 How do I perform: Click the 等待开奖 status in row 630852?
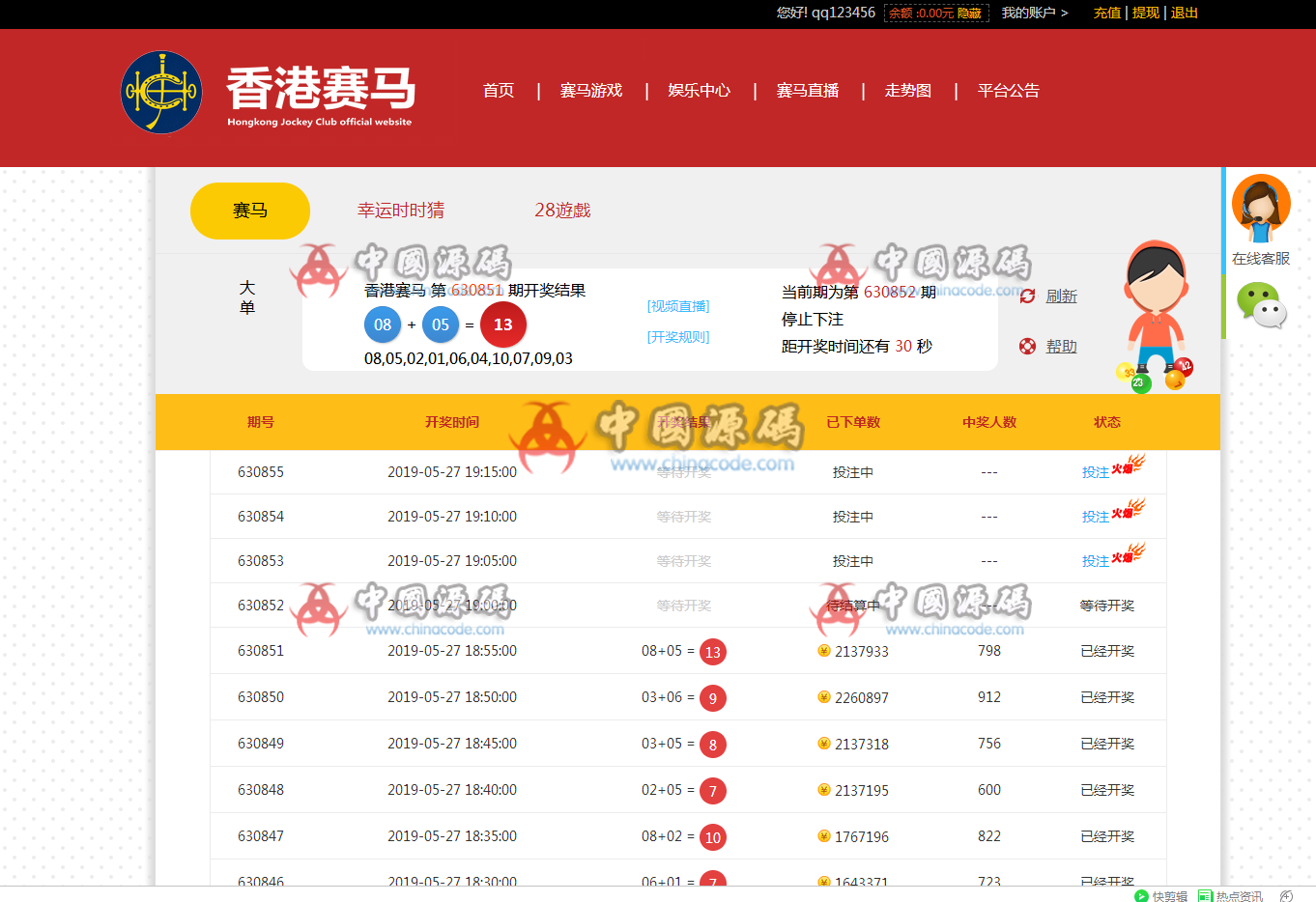tap(1107, 606)
